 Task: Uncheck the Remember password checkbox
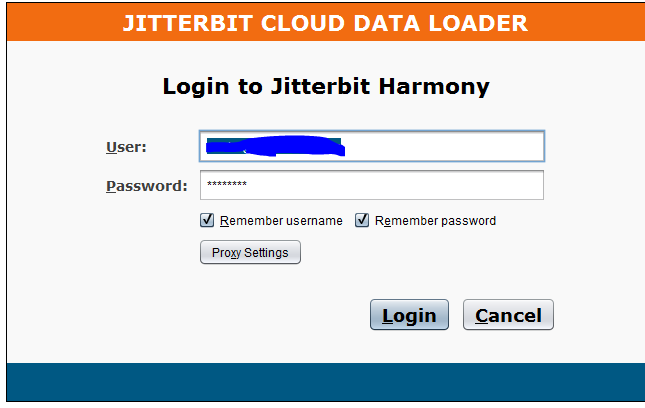pos(362,221)
